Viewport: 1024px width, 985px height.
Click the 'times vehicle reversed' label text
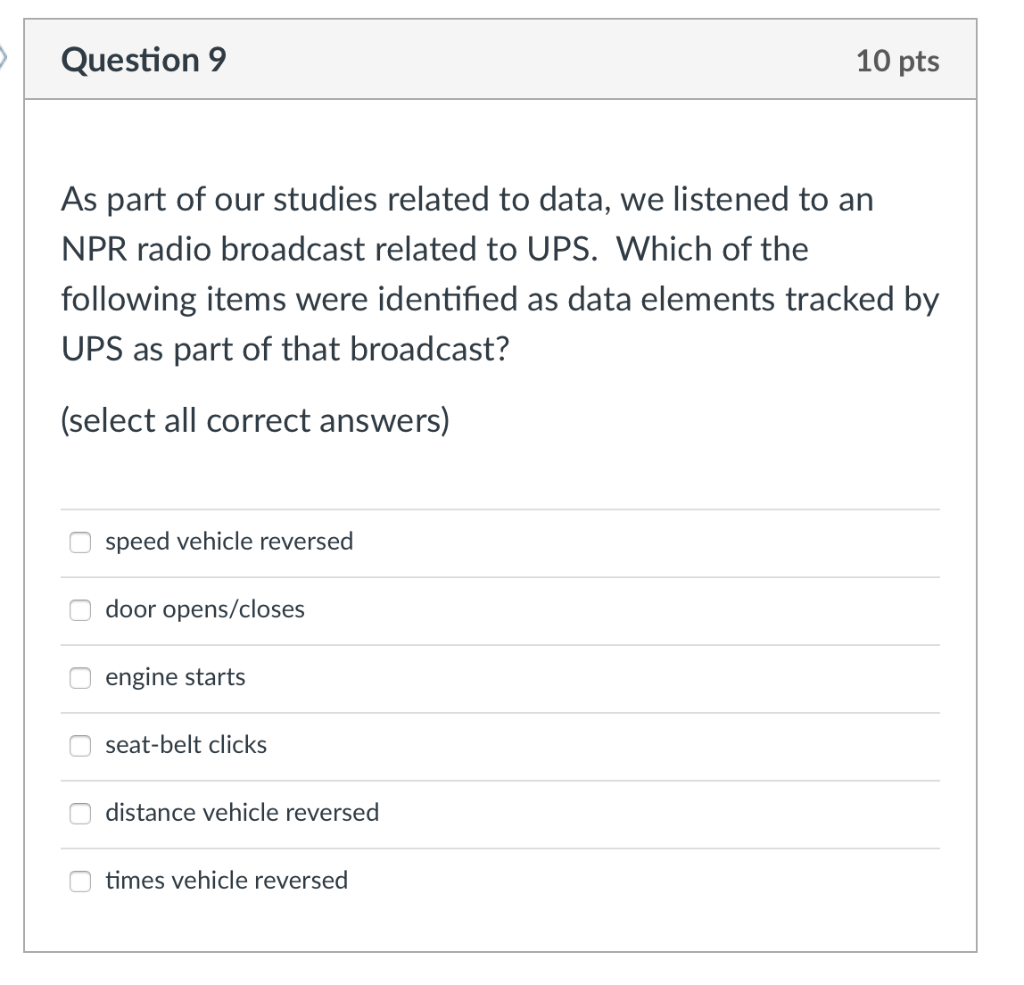point(227,881)
